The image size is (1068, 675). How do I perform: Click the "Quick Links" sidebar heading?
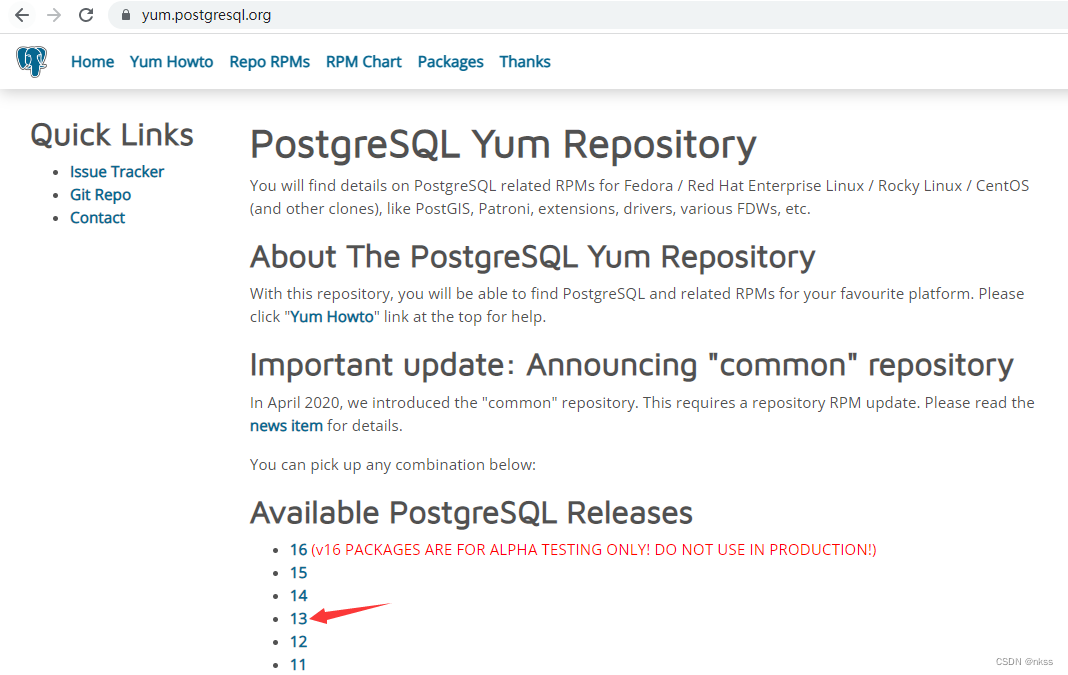click(112, 135)
